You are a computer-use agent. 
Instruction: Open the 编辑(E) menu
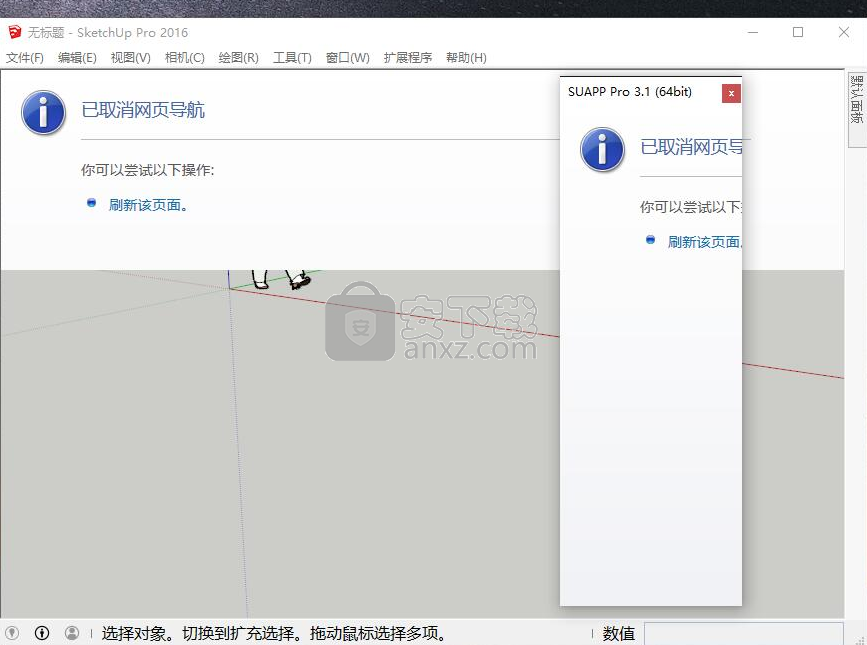(x=77, y=57)
